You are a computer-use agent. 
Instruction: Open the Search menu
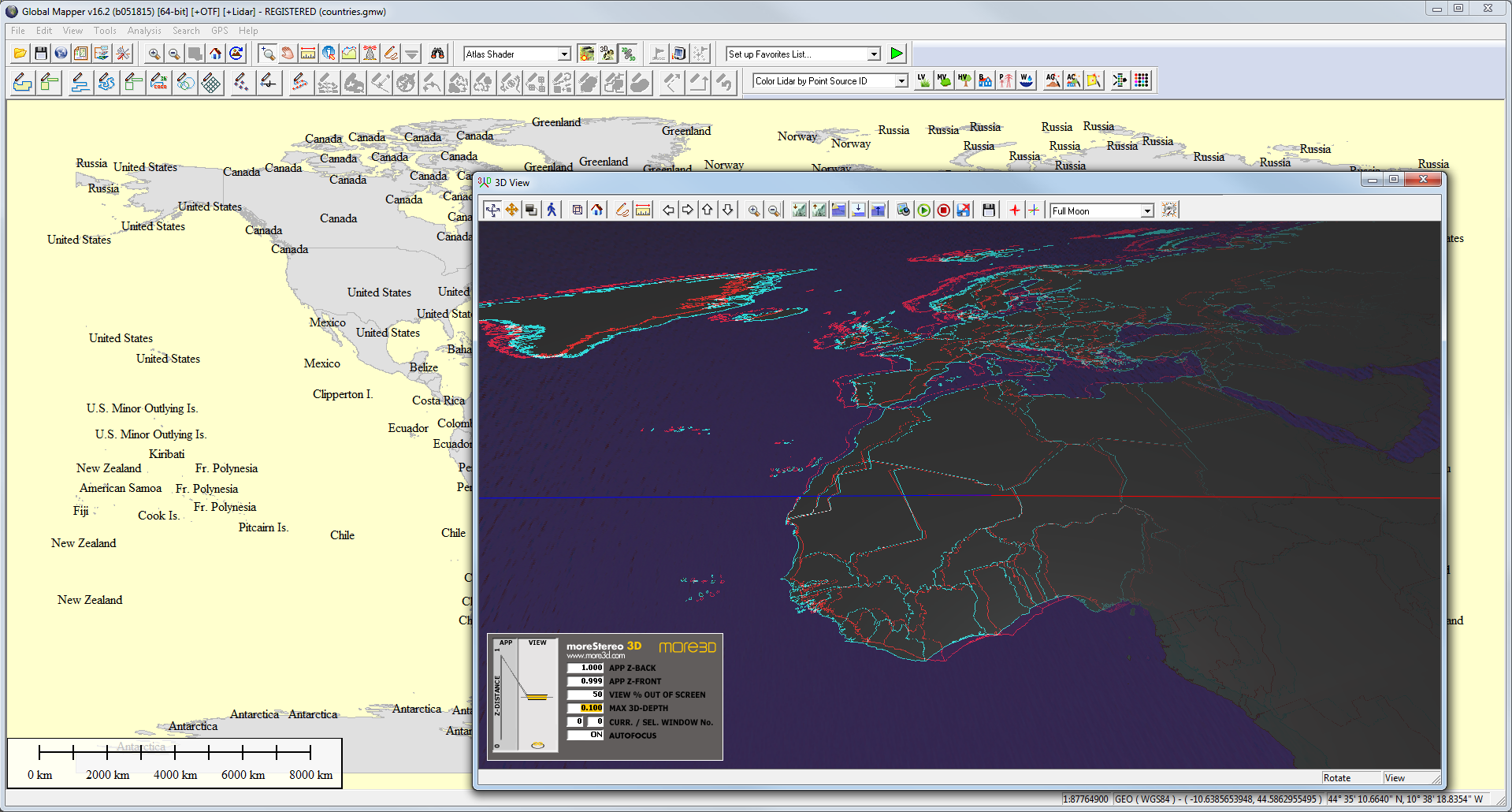point(186,31)
